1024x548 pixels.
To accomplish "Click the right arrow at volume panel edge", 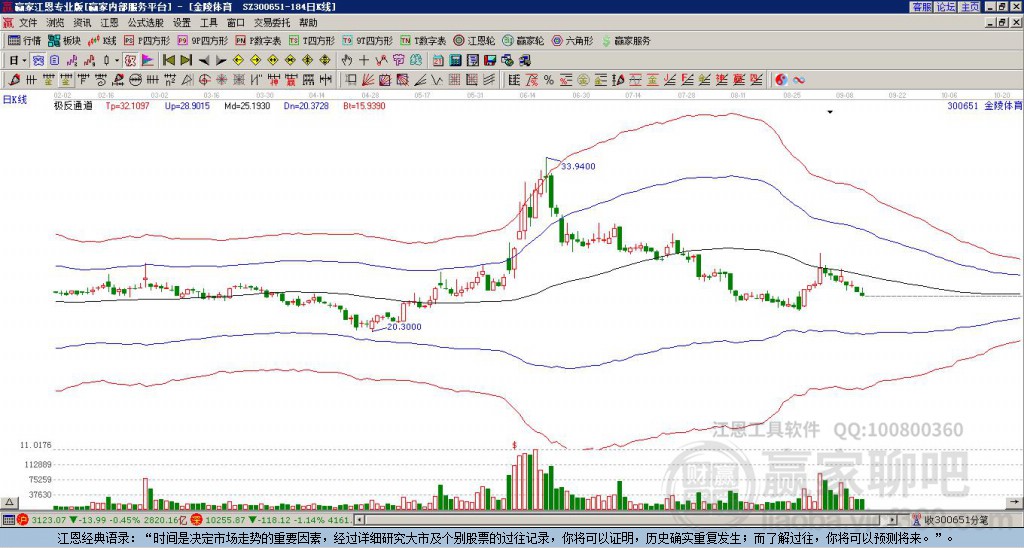I will 1015,502.
